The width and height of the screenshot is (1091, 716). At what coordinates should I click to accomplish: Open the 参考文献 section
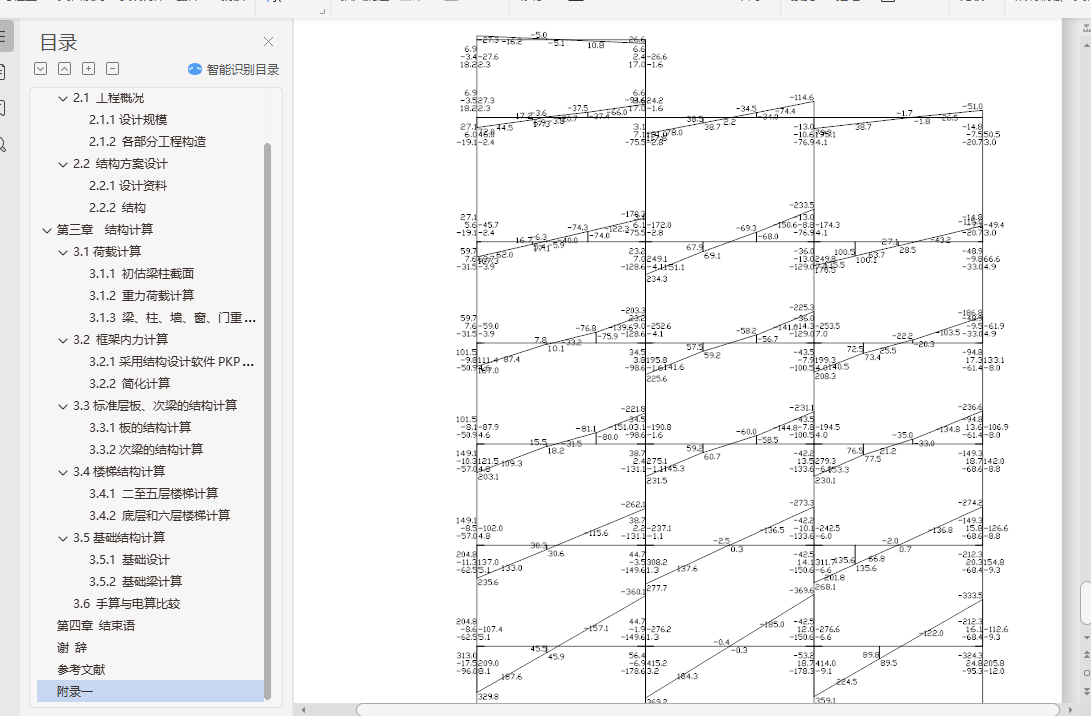(x=81, y=669)
